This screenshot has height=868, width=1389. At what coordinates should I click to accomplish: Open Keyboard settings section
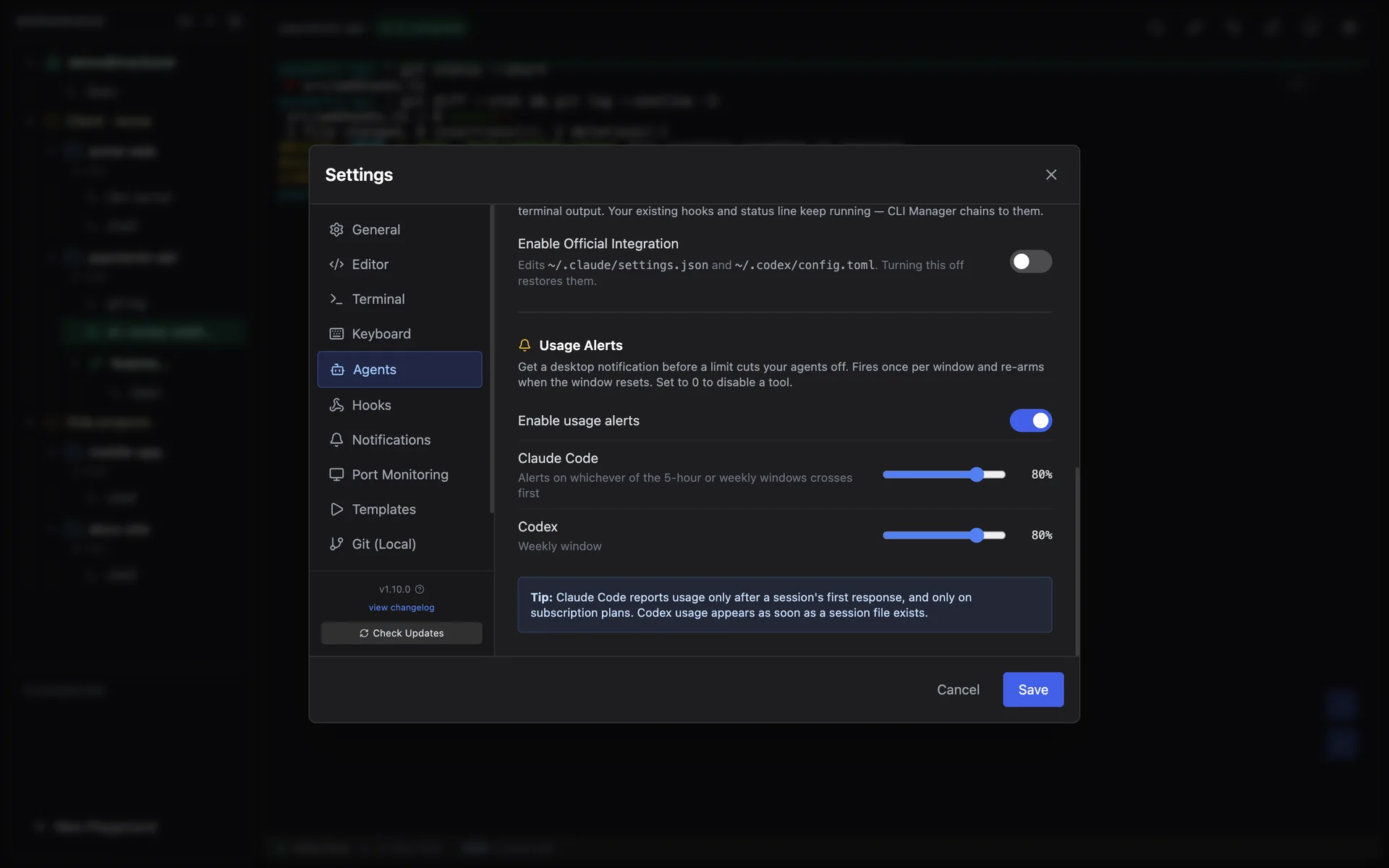399,333
